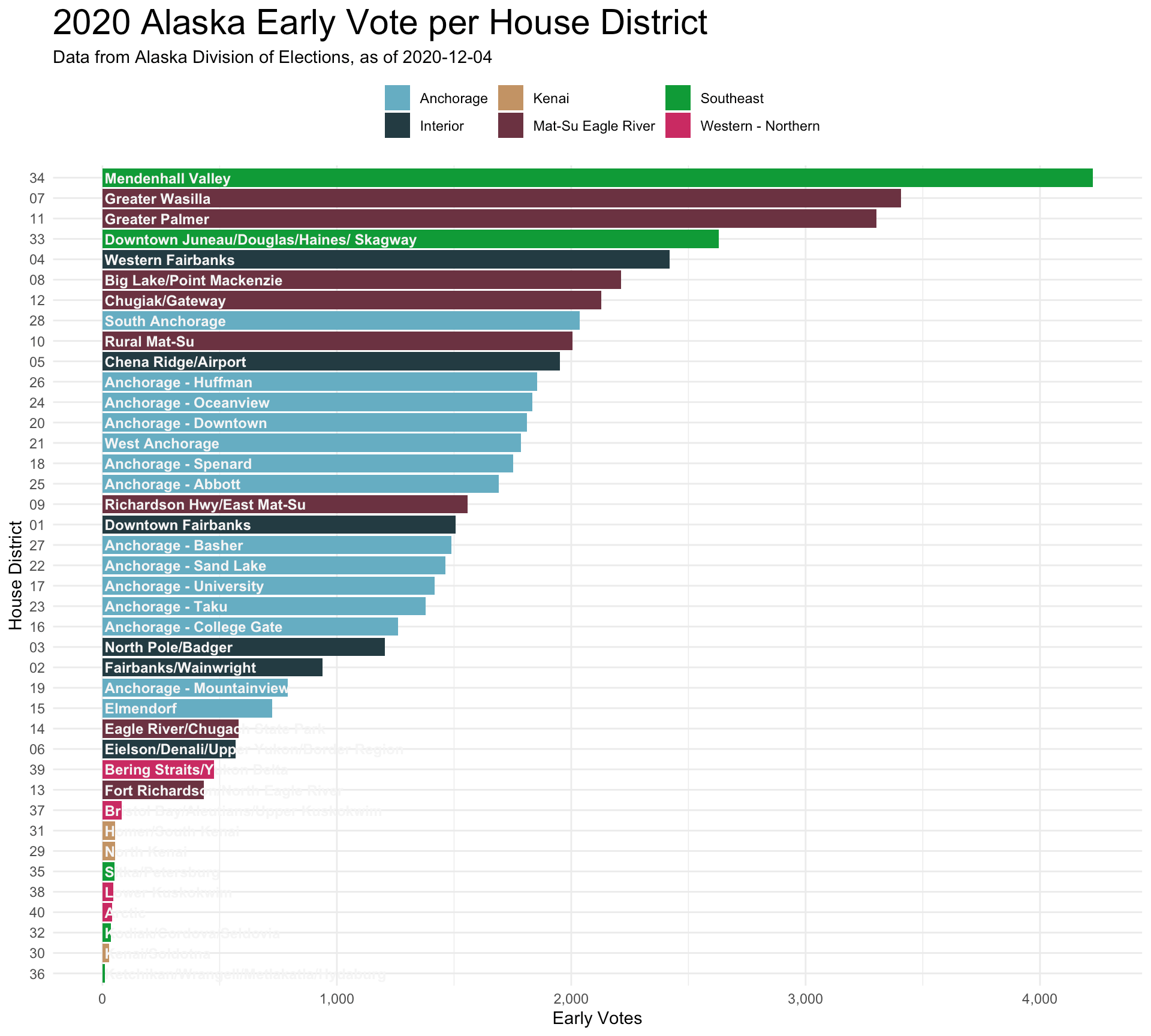1151x1036 pixels.
Task: Click the Mat-Su Eagle River legend swatch
Action: (x=511, y=126)
